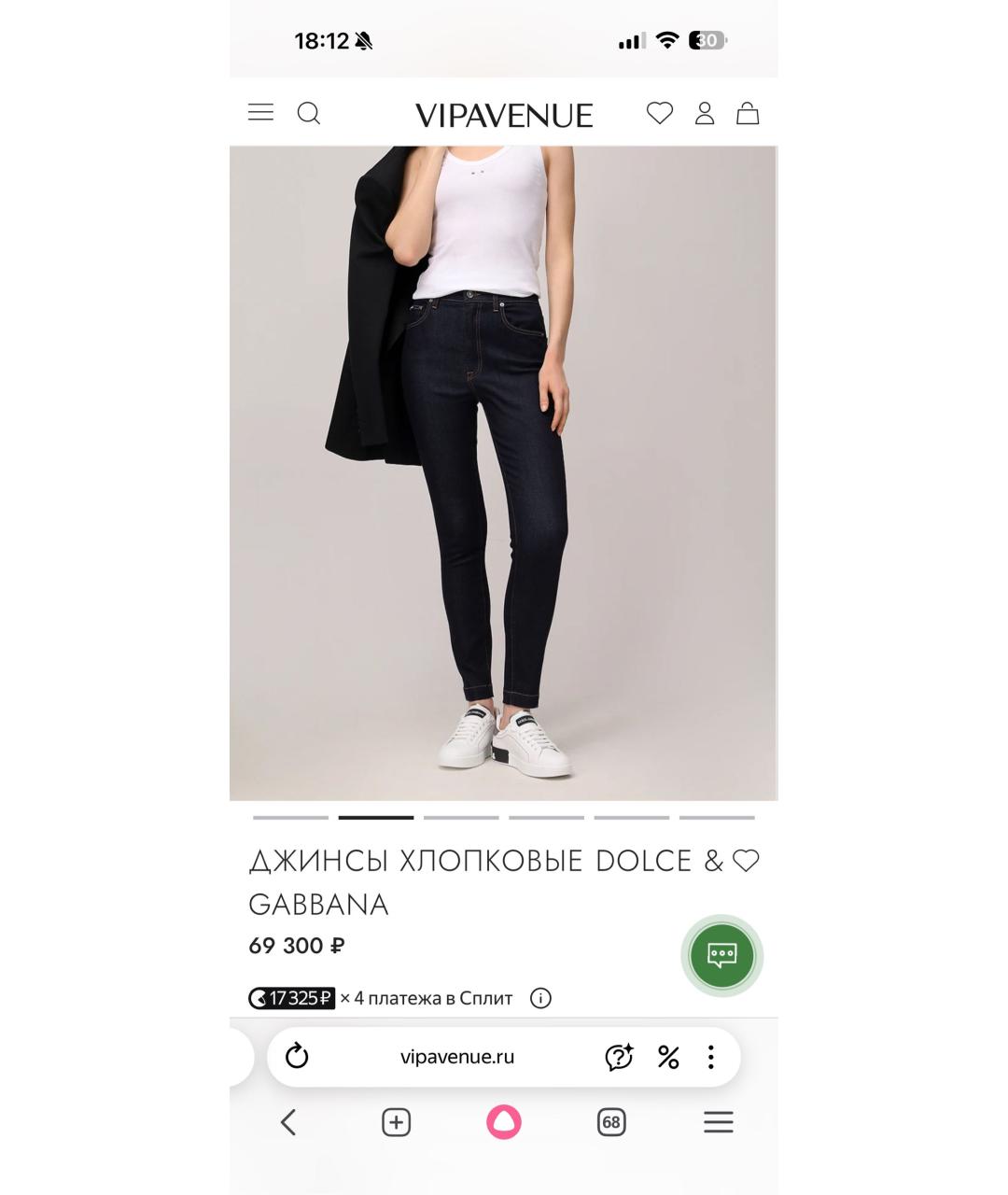
Task: Open the three-dot browser options
Action: pyautogui.click(x=711, y=1057)
